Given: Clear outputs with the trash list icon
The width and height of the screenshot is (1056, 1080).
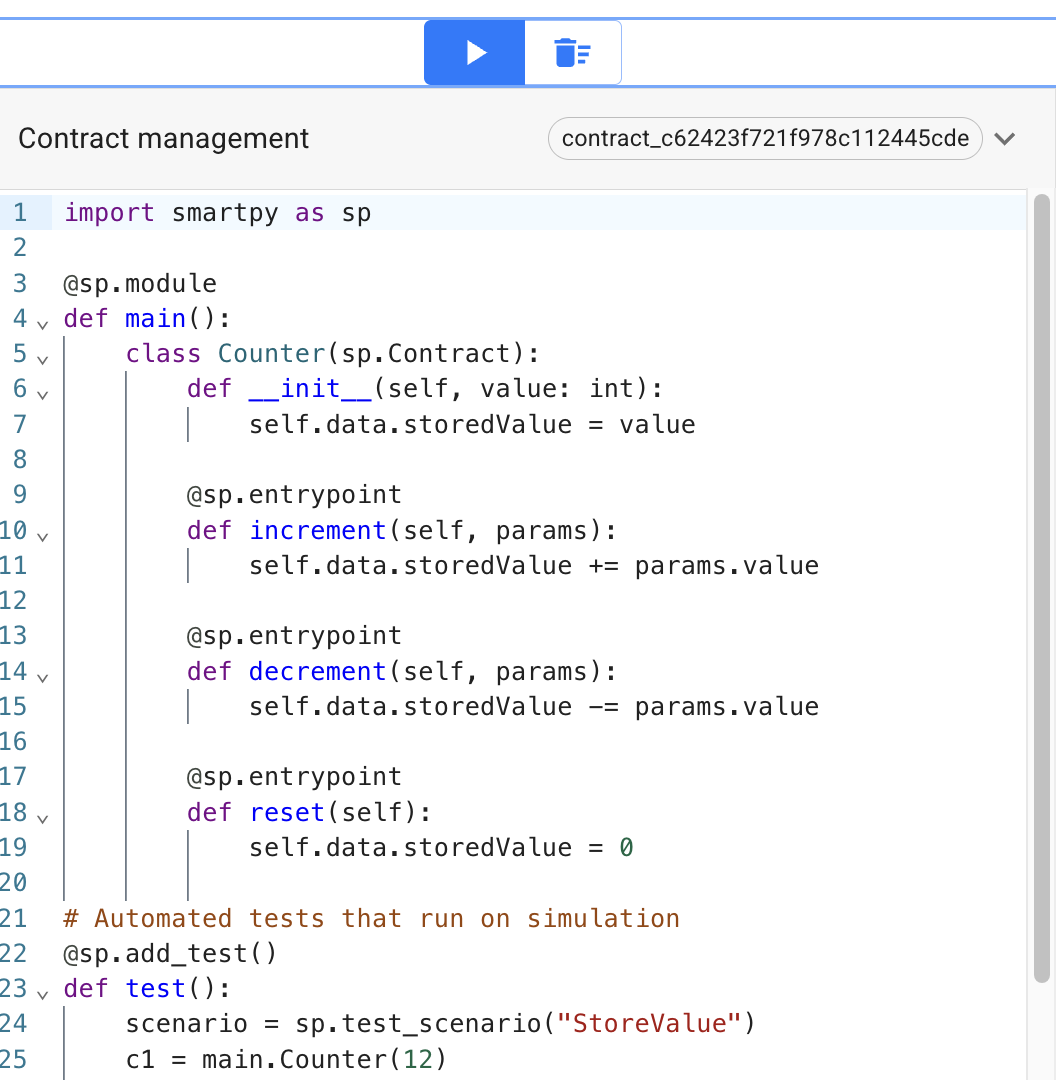Looking at the screenshot, I should 572,52.
